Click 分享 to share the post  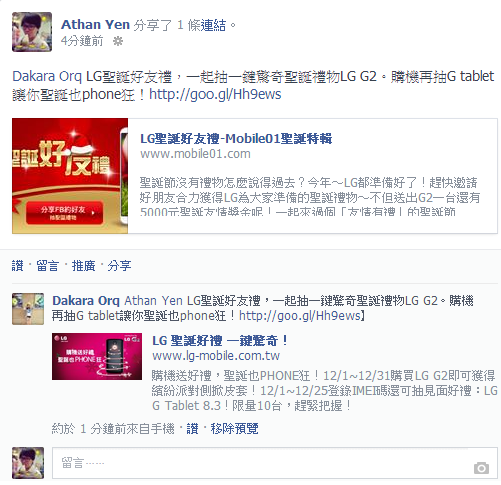[119, 266]
